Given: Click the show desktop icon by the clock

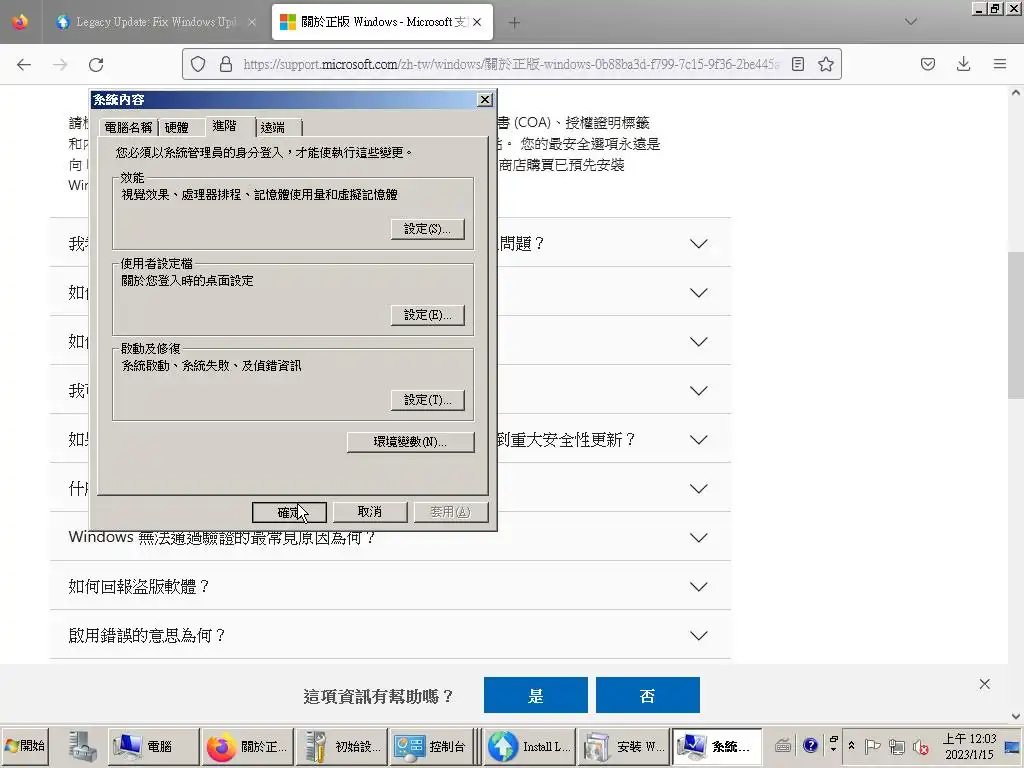Looking at the screenshot, I should pyautogui.click(x=1014, y=746).
